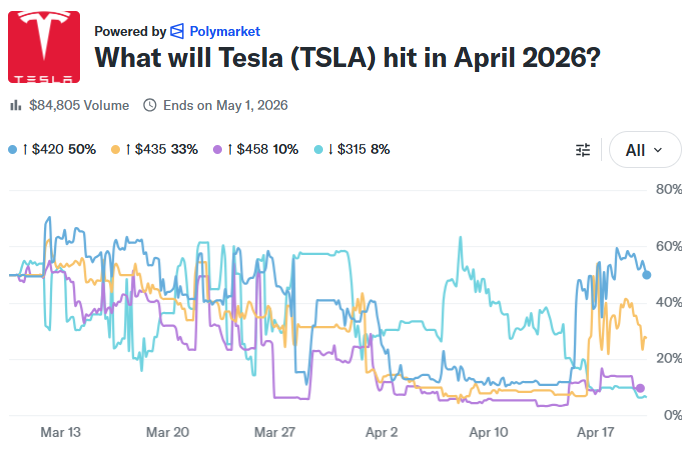The image size is (692, 454).
Task: Click the down arrow icon beside $315
Action: [331, 149]
